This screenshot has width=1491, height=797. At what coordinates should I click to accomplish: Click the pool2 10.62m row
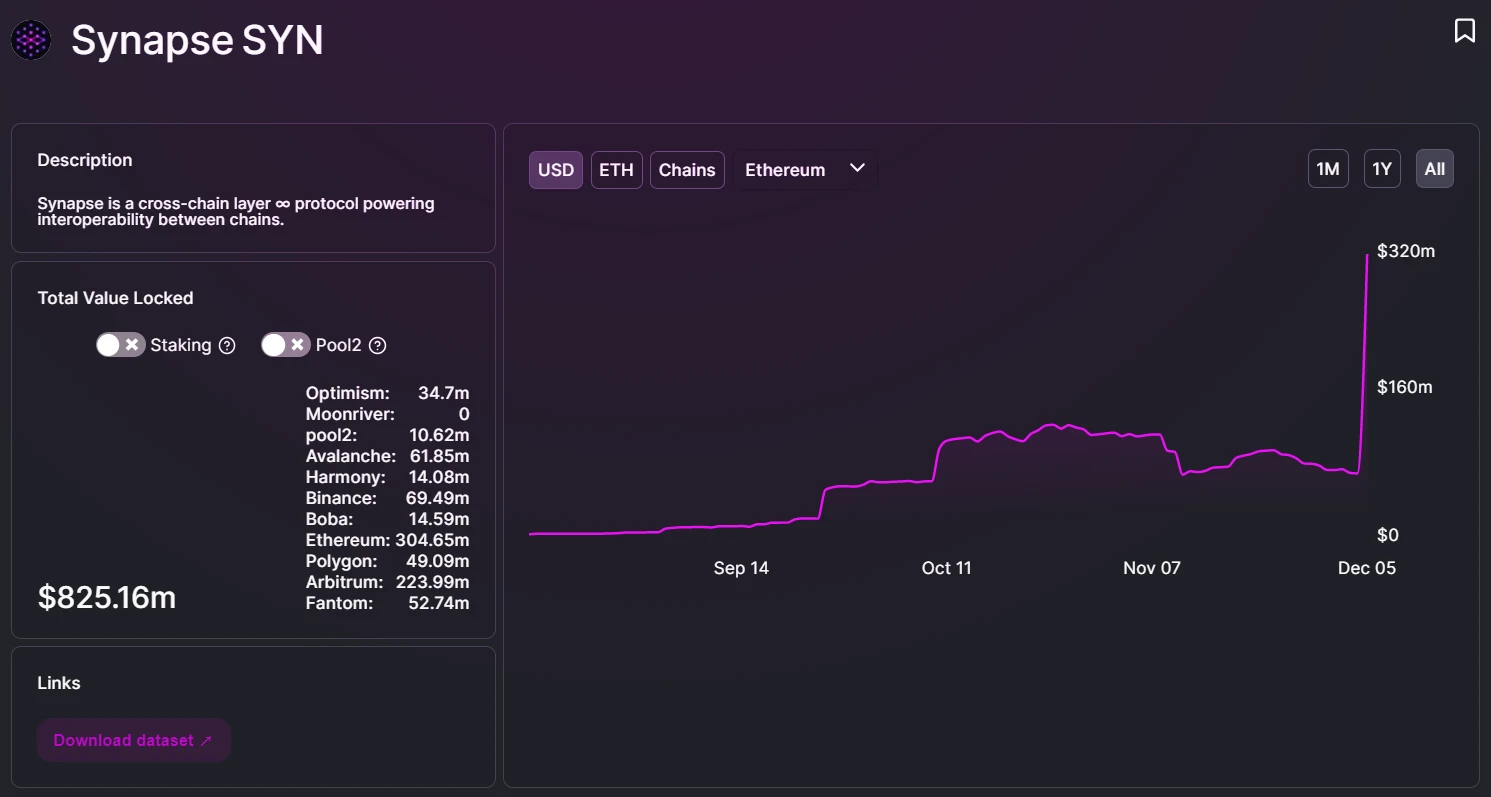[x=388, y=435]
